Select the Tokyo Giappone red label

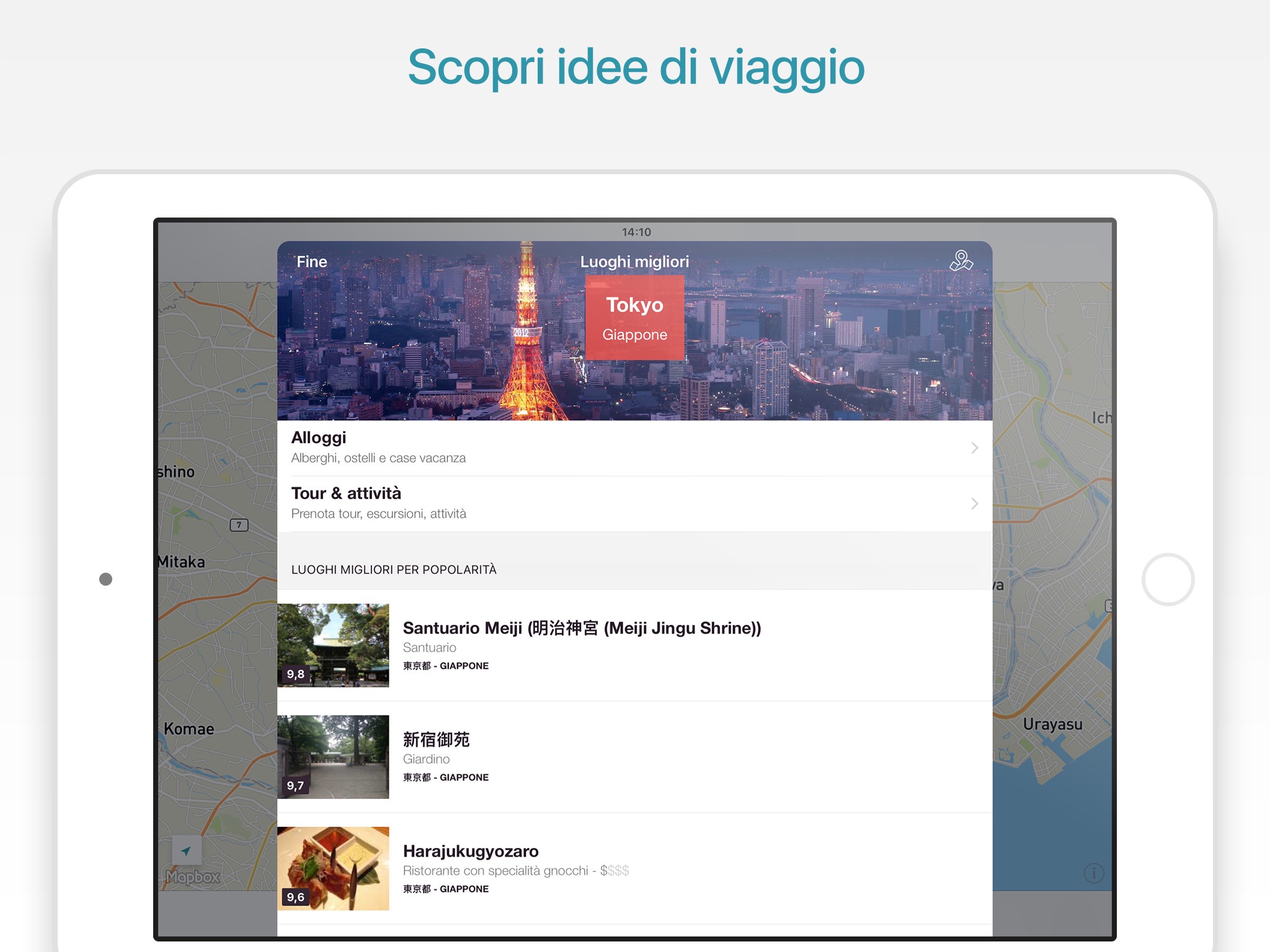click(634, 317)
